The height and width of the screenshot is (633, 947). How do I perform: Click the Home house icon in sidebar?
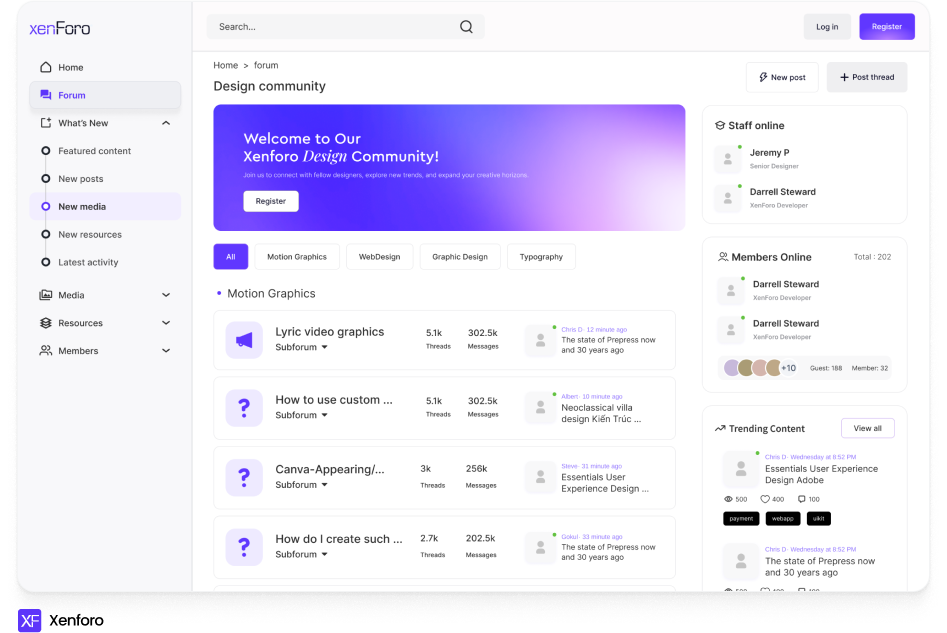pyautogui.click(x=45, y=67)
